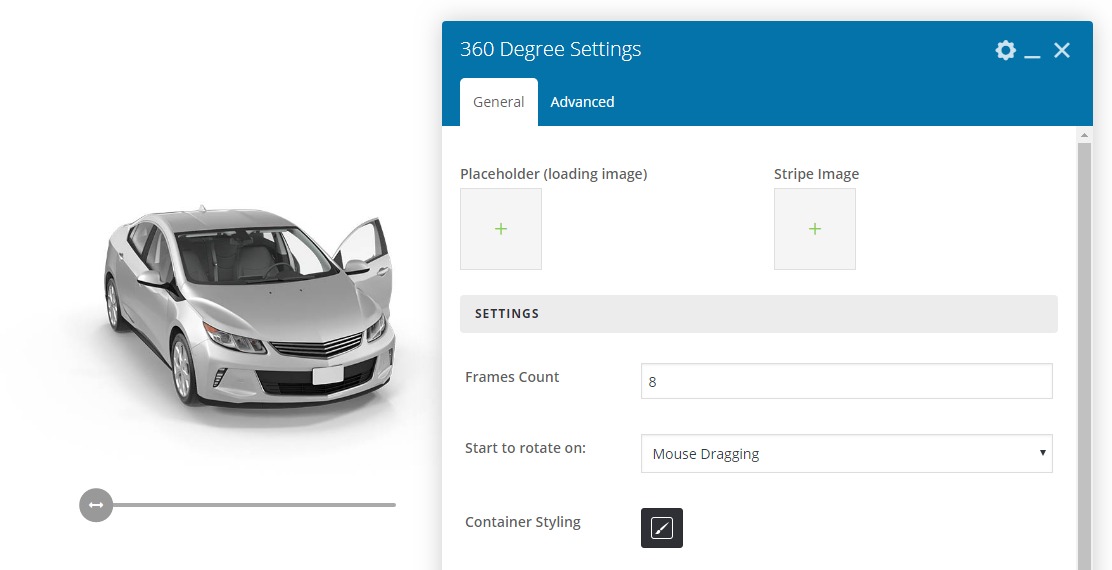
Task: Expand the Start to rotate on dropdown
Action: [x=846, y=453]
